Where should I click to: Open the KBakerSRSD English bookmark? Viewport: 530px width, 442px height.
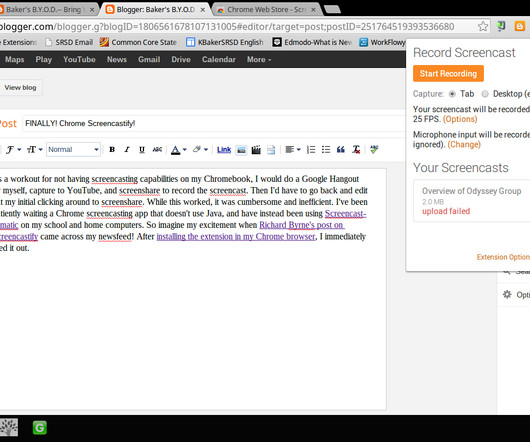coord(225,42)
